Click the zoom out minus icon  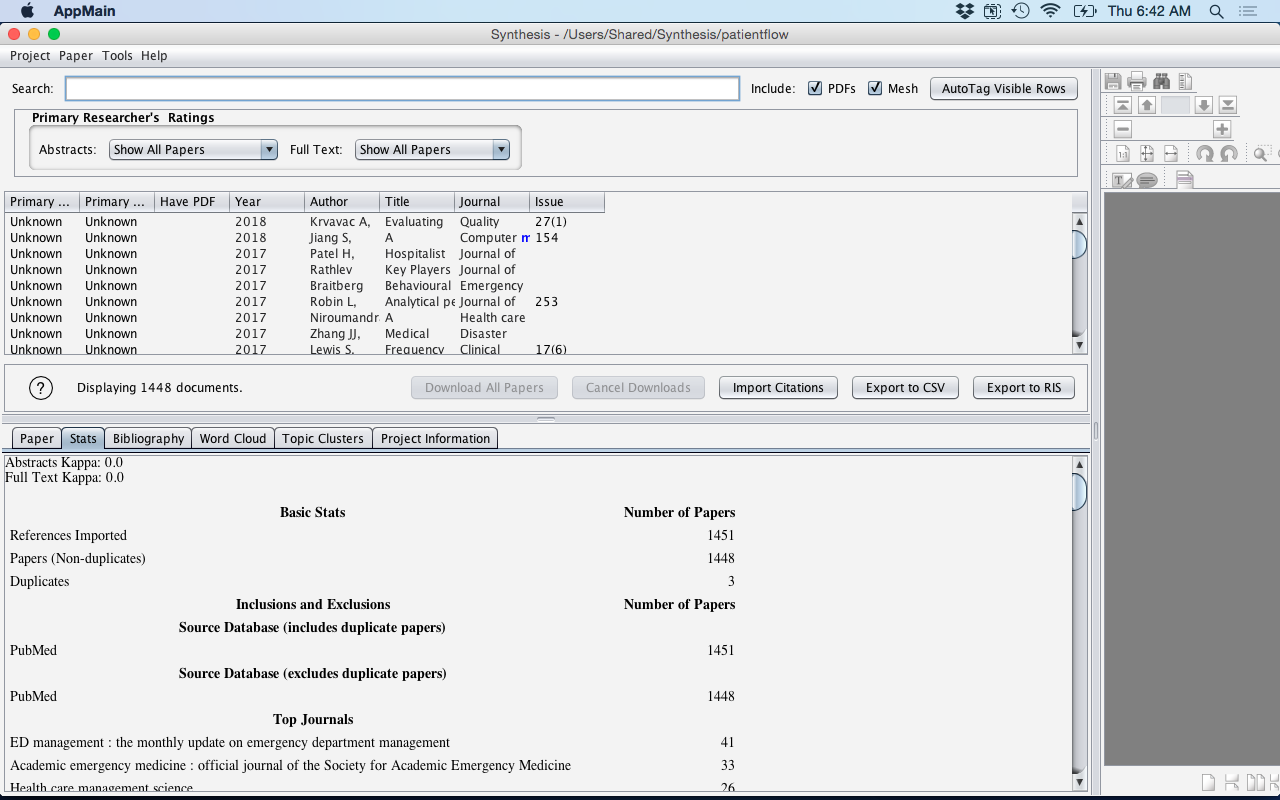tap(1123, 129)
